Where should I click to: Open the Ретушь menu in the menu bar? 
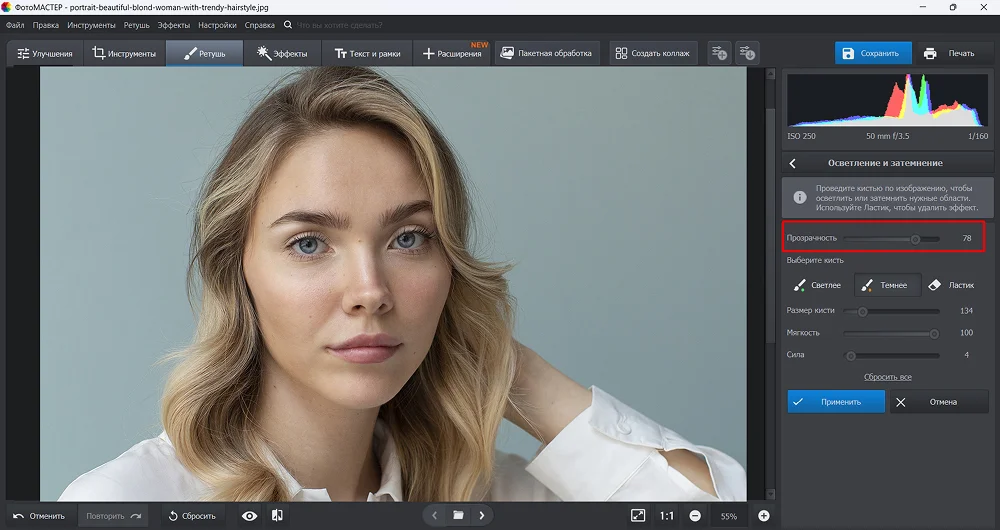click(136, 25)
